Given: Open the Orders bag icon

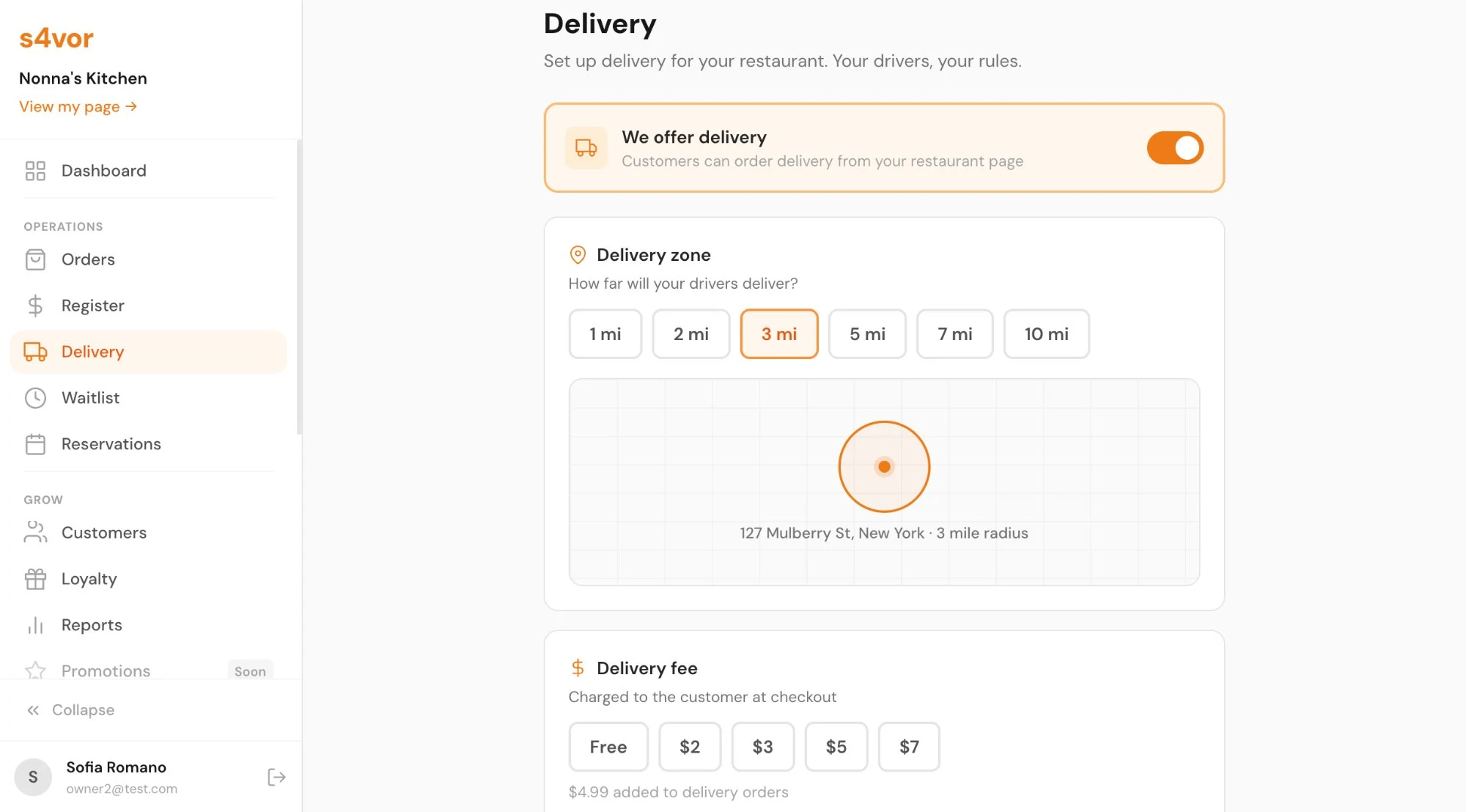Looking at the screenshot, I should pos(34,259).
